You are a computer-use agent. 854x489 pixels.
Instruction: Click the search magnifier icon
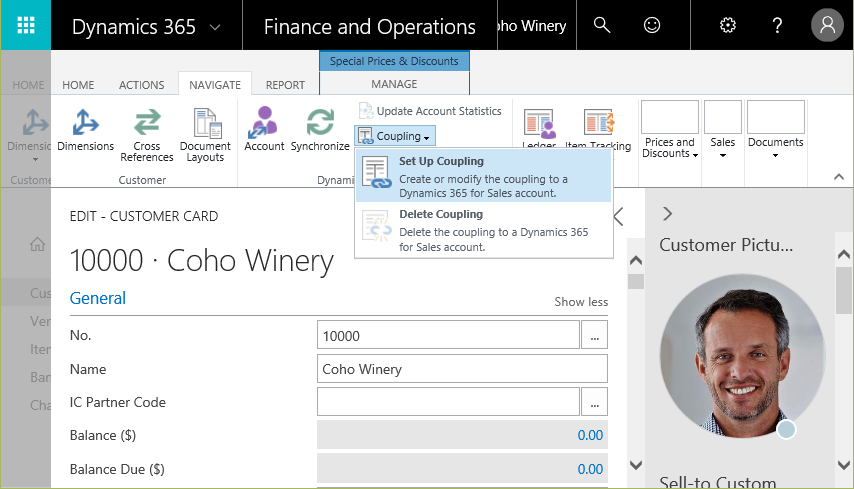point(601,25)
